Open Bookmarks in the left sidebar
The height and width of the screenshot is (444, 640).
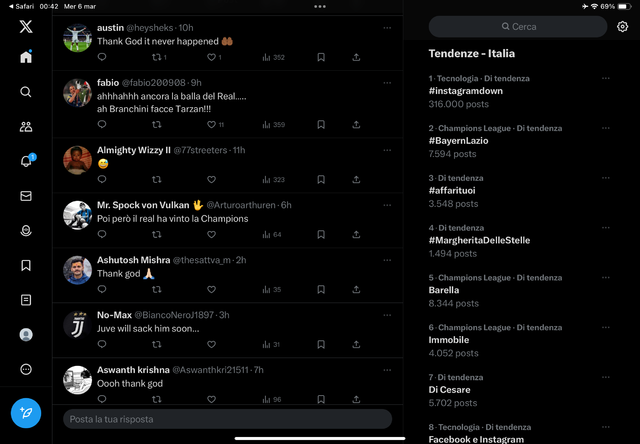click(x=26, y=266)
